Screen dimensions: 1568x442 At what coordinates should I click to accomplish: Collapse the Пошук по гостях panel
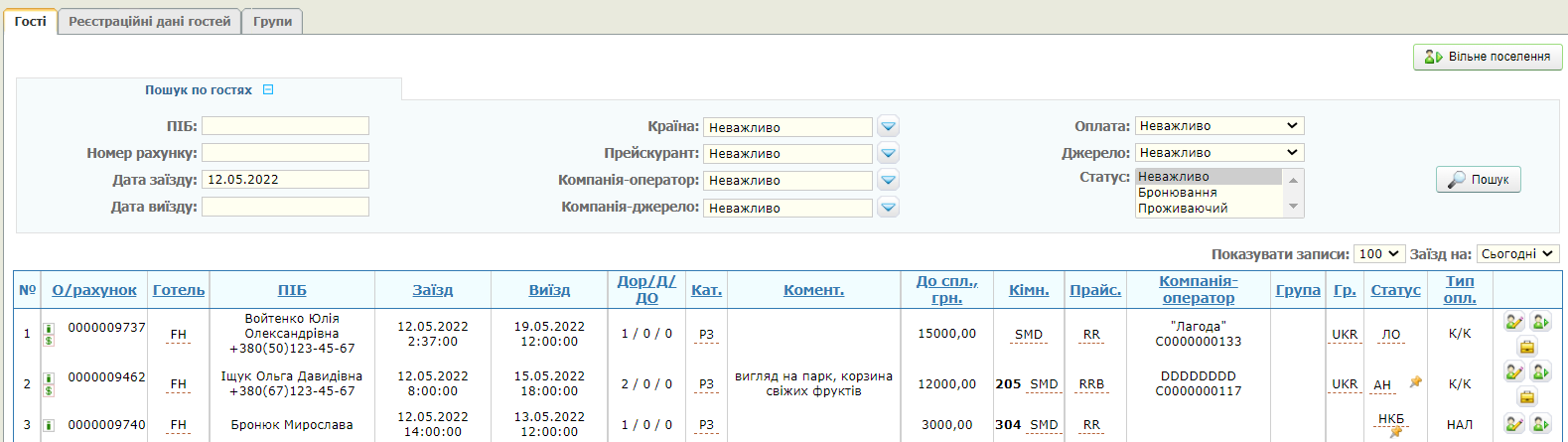pos(268,89)
